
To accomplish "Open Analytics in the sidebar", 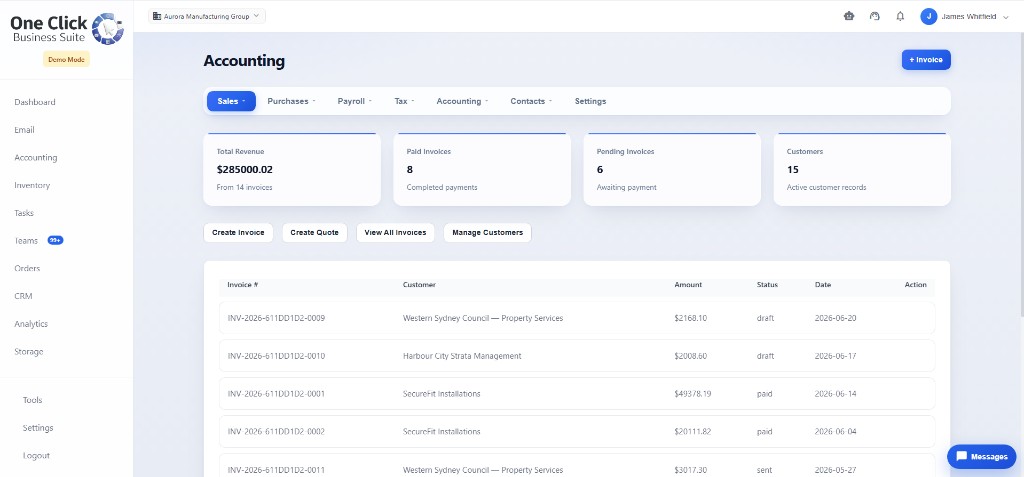I will 31,324.
